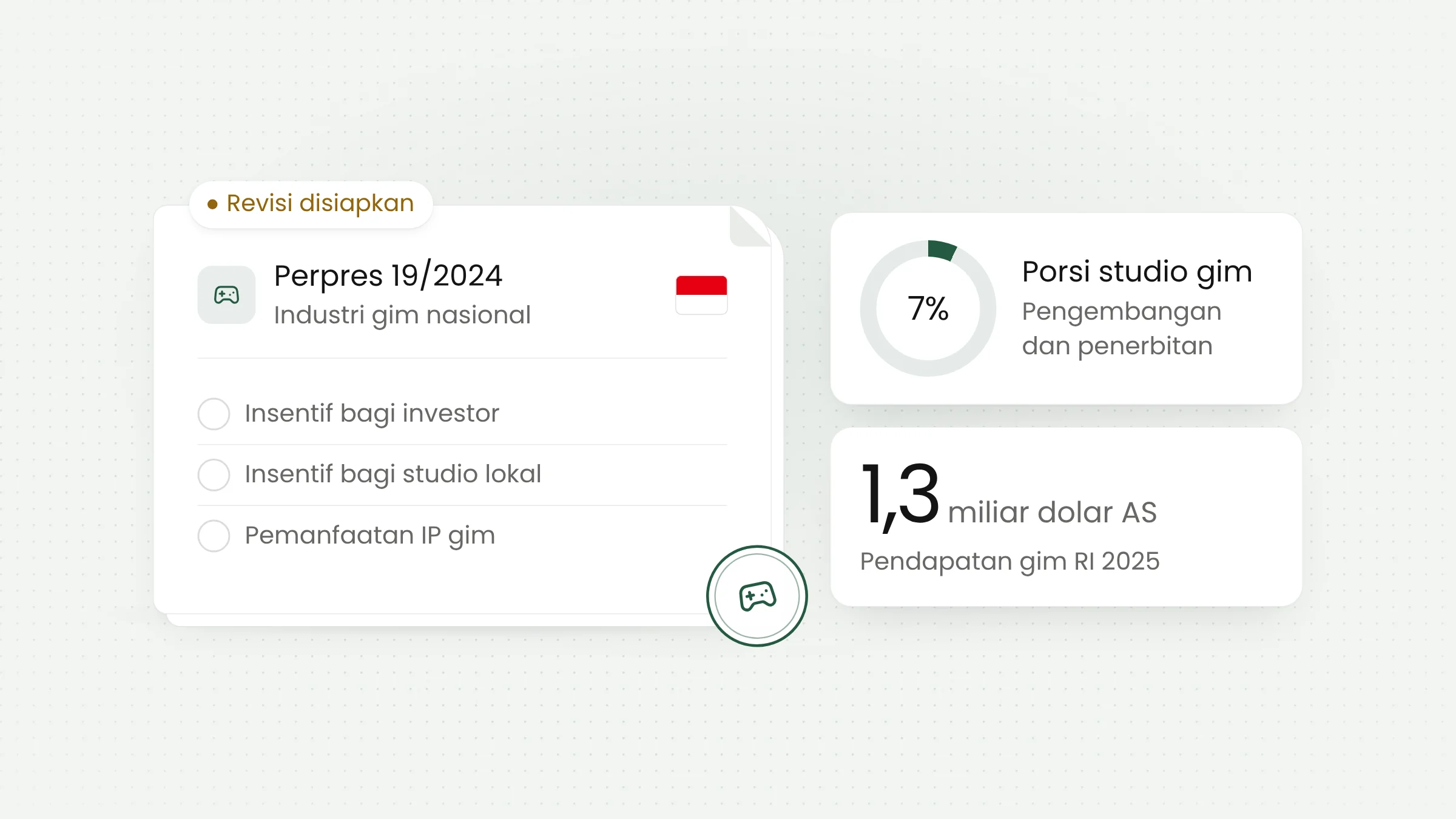Image resolution: width=1456 pixels, height=819 pixels.
Task: Click the green segment of the donut
Action: (x=942, y=250)
